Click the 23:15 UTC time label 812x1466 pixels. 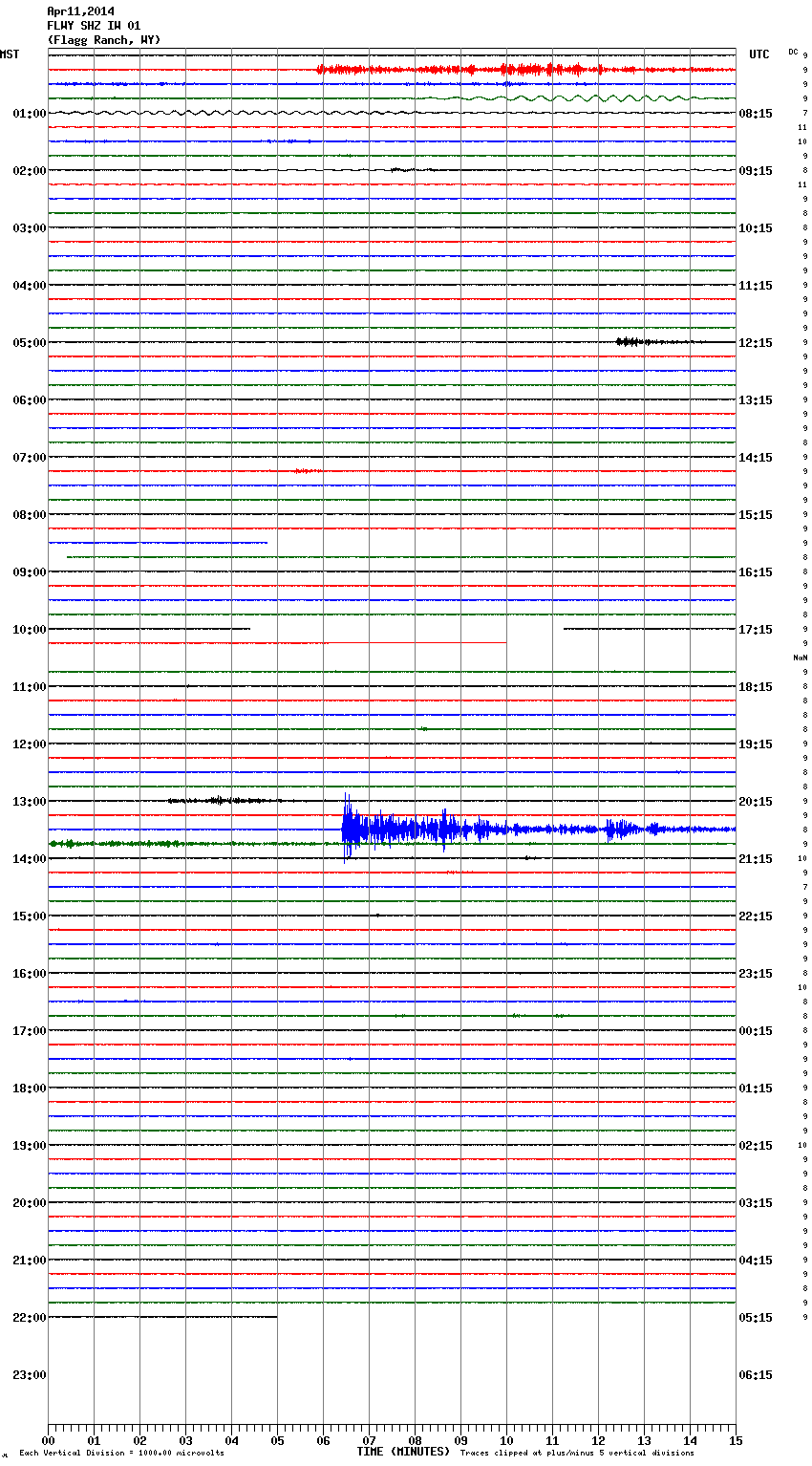pyautogui.click(x=756, y=974)
